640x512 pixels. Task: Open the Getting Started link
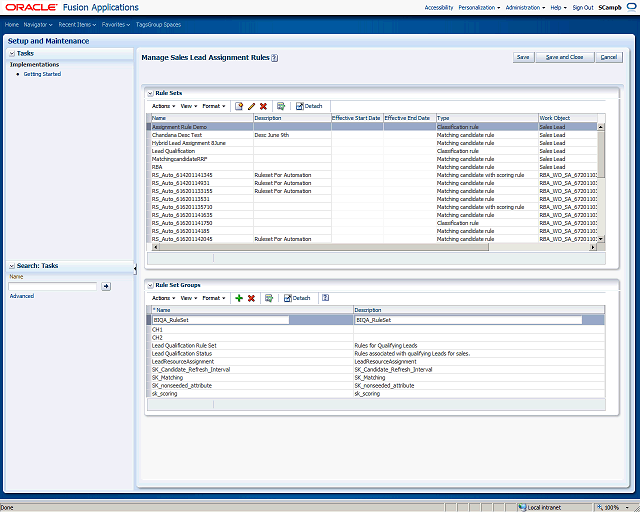pyautogui.click(x=42, y=74)
